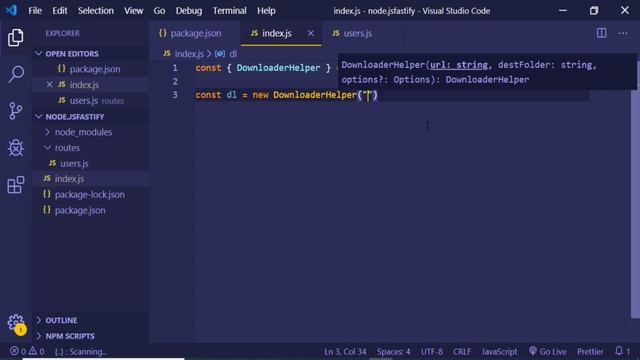640x360 pixels.
Task: Click the const keyword on line 1
Action: (x=208, y=68)
